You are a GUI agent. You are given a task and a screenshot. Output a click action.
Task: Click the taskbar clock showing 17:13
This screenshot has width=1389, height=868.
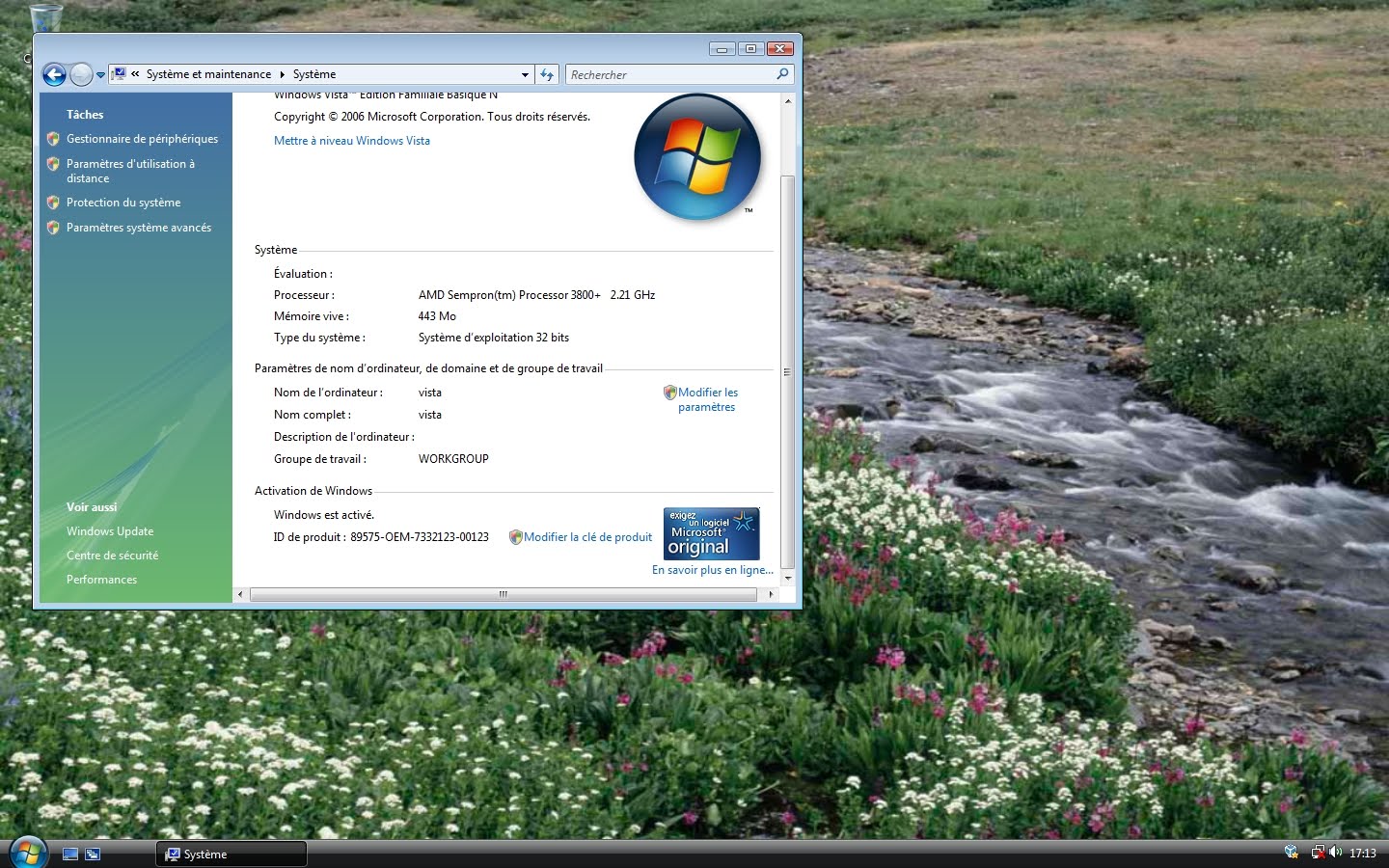1363,854
